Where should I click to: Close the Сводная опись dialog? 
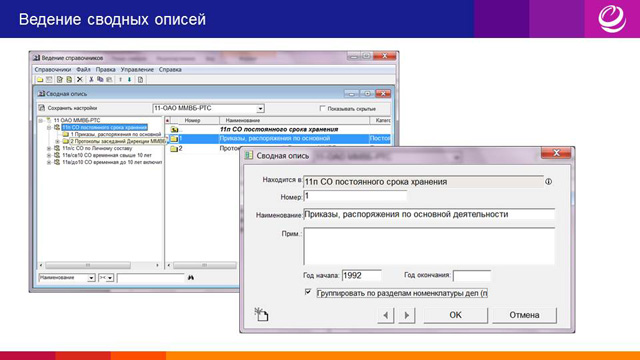coord(556,153)
